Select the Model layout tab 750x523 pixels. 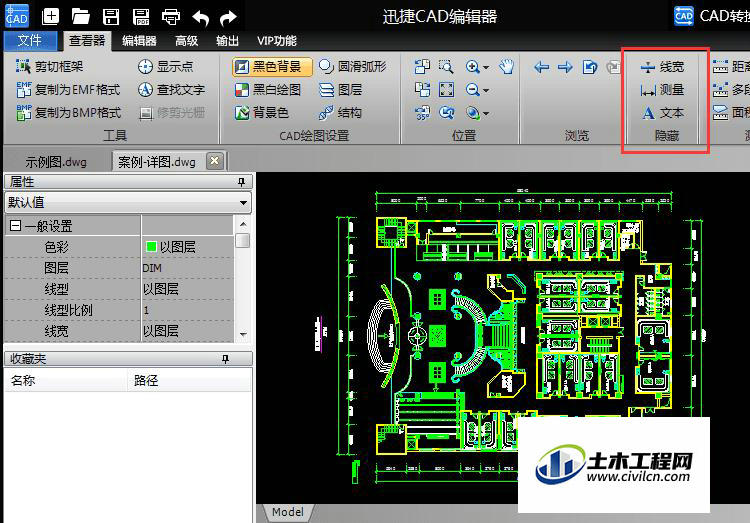(x=287, y=512)
